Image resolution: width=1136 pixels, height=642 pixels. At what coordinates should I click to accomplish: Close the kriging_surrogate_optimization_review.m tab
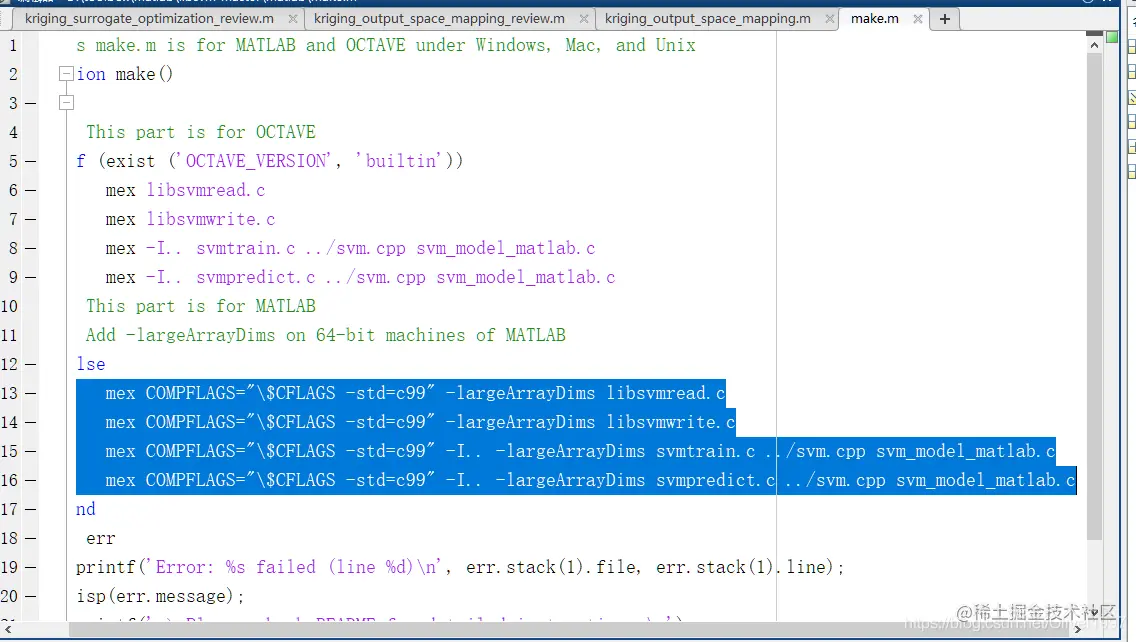click(x=293, y=19)
